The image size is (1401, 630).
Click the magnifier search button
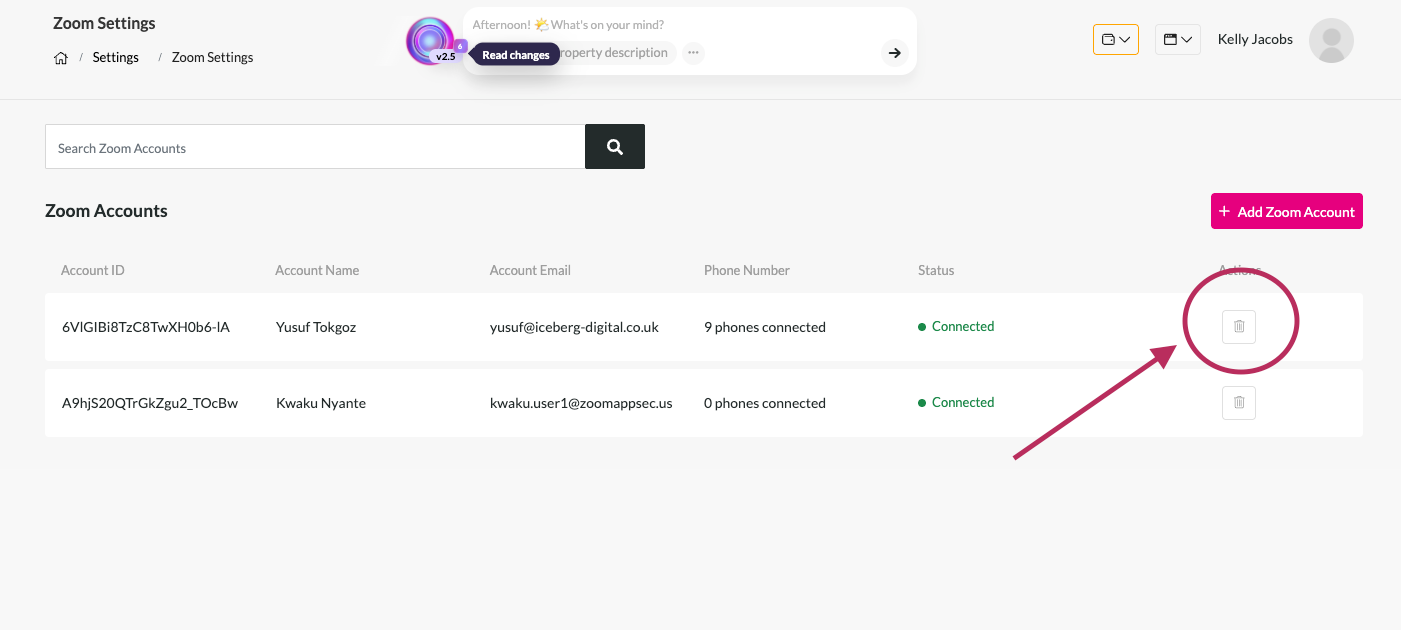pos(615,147)
